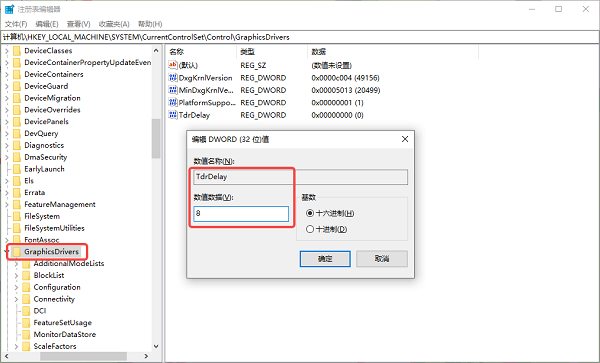Expand the ScaleFactors subkey arrow
Image resolution: width=600 pixels, height=363 pixels.
[16, 346]
